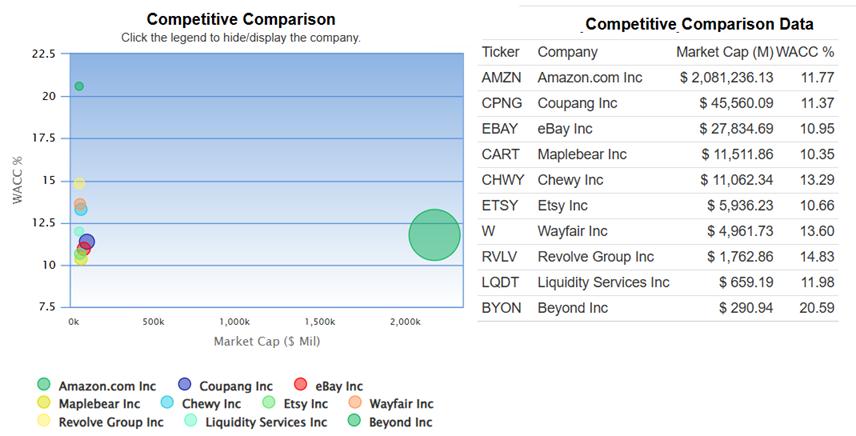The width and height of the screenshot is (856, 436).
Task: Click the Liquidity Services Inc legend marker
Action: click(191, 421)
